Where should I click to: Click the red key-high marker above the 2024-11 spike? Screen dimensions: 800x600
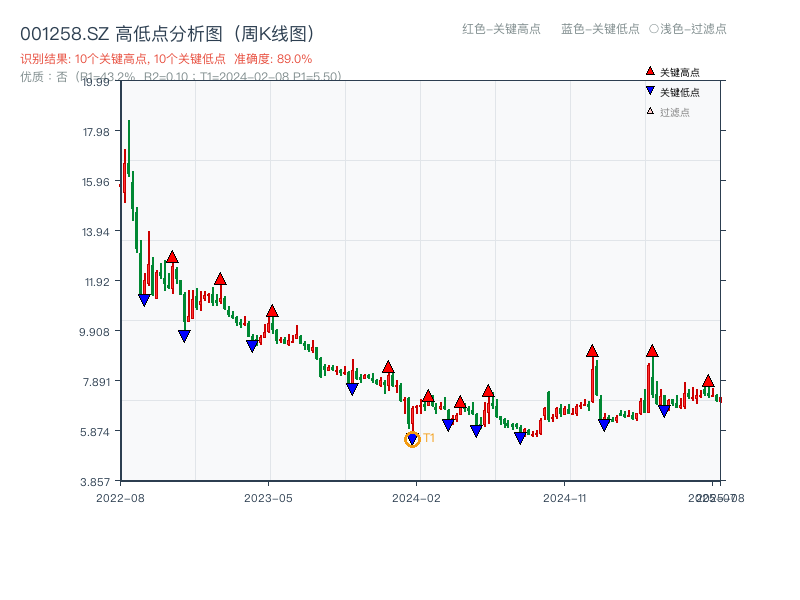click(592, 352)
